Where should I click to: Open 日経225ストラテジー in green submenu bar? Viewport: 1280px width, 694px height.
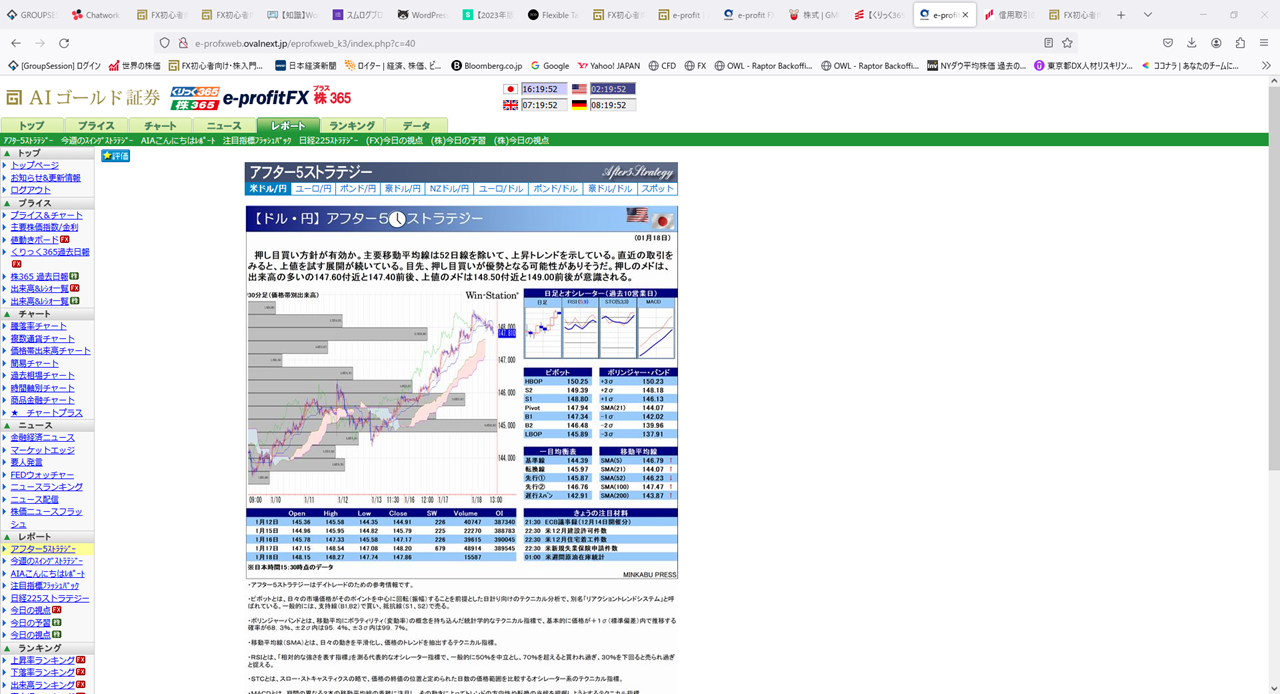tap(329, 141)
